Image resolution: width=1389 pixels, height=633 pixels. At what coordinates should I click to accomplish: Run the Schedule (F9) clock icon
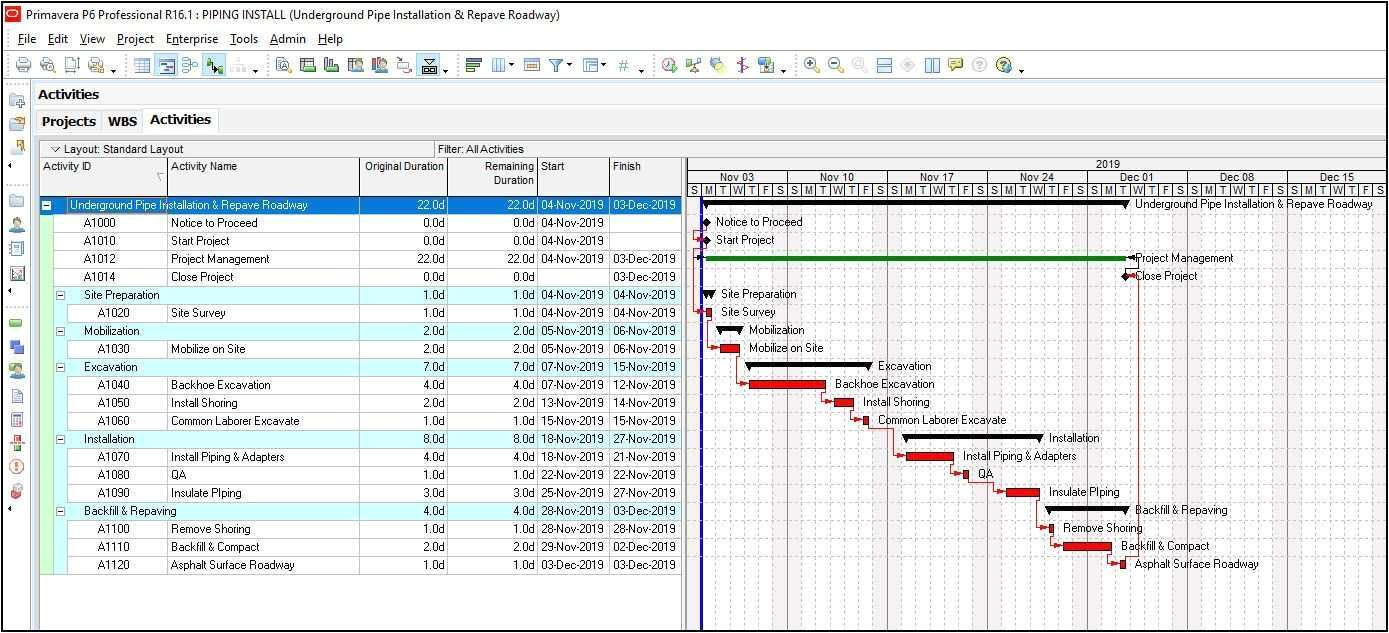point(669,65)
